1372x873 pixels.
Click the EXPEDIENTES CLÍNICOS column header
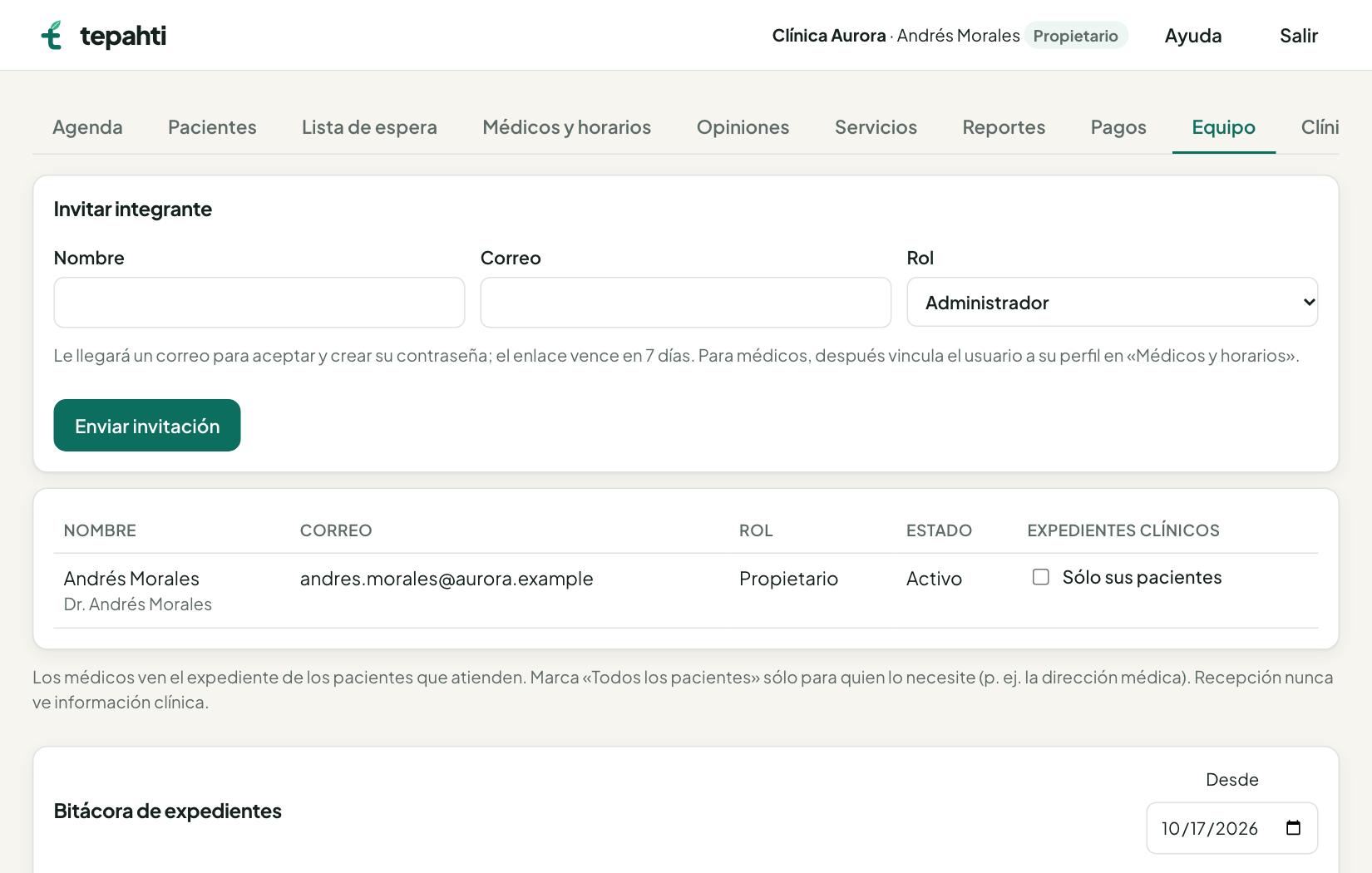pyautogui.click(x=1123, y=530)
